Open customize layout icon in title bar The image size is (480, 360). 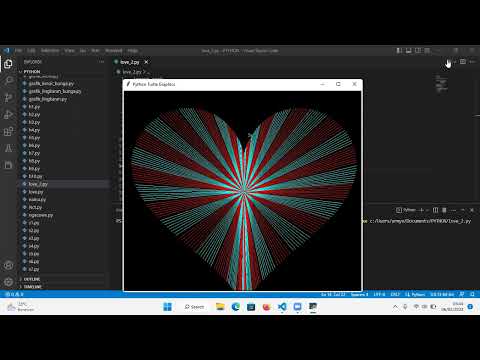point(427,51)
